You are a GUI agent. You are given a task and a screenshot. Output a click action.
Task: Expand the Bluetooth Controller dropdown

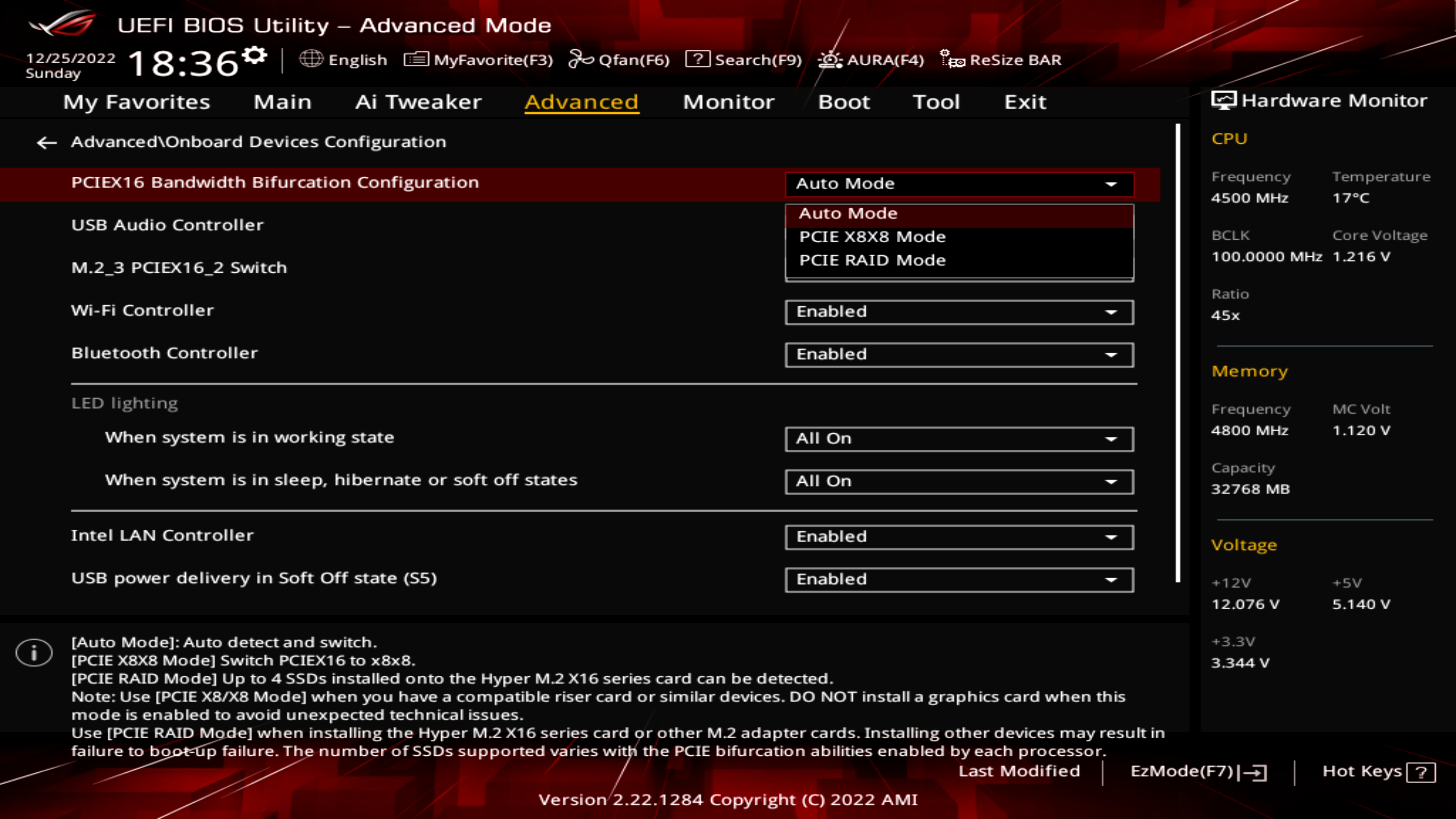pyautogui.click(x=959, y=355)
